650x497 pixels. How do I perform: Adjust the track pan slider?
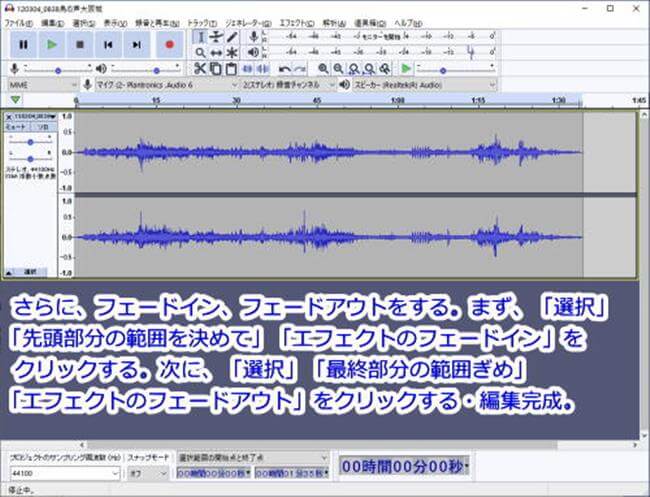pyautogui.click(x=30, y=159)
